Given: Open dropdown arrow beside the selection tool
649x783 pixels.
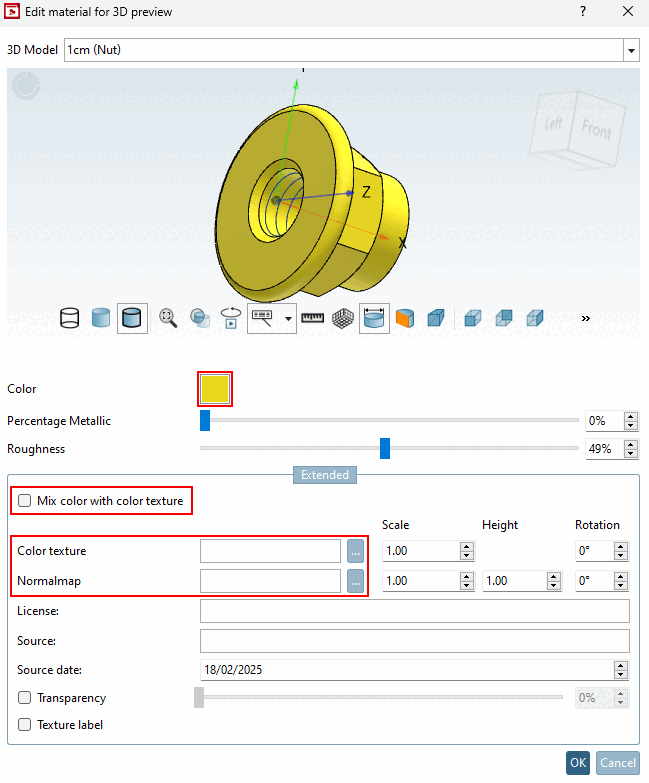Looking at the screenshot, I should (288, 319).
